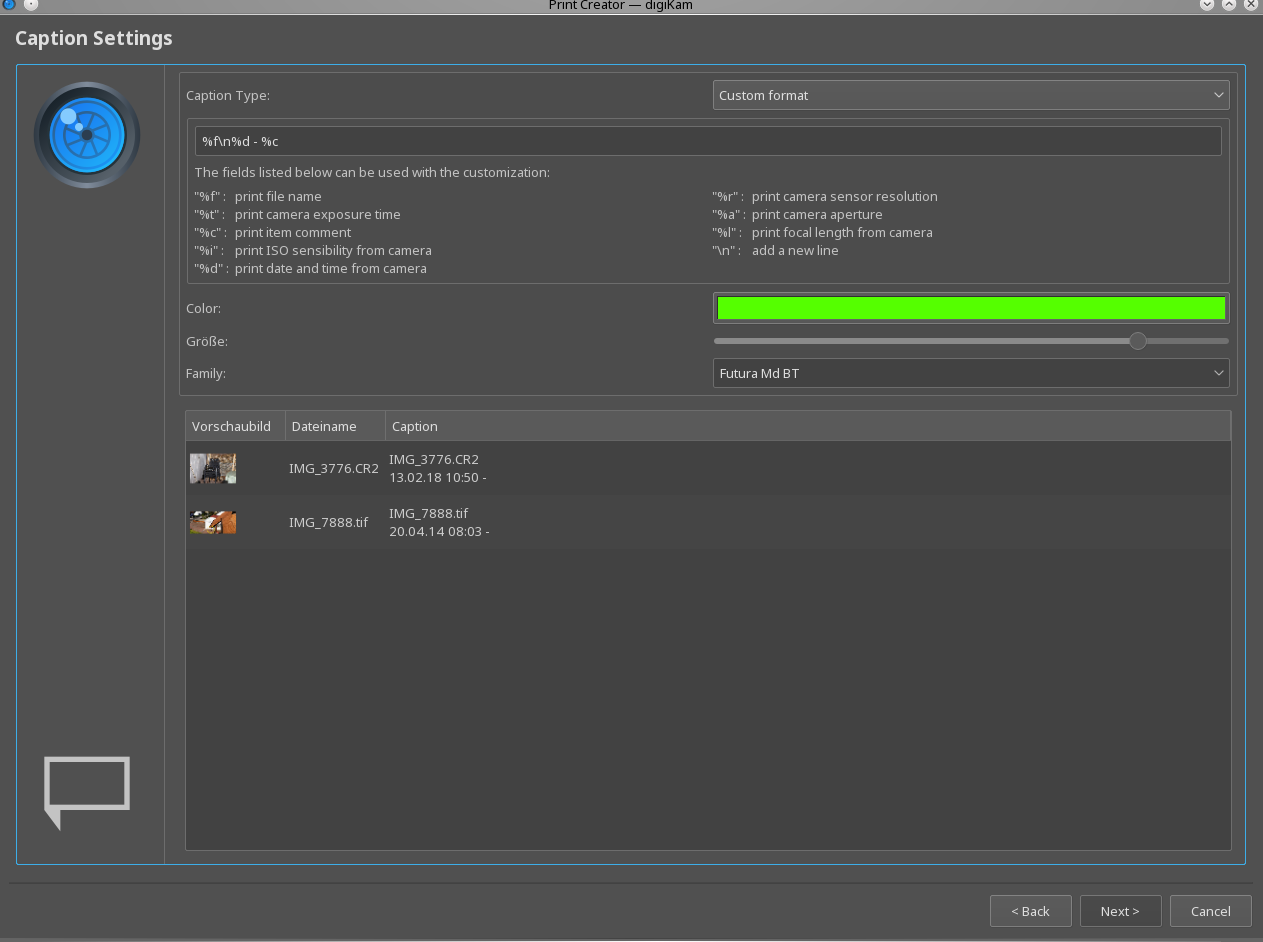Sort by the Dateiname column header

point(324,426)
